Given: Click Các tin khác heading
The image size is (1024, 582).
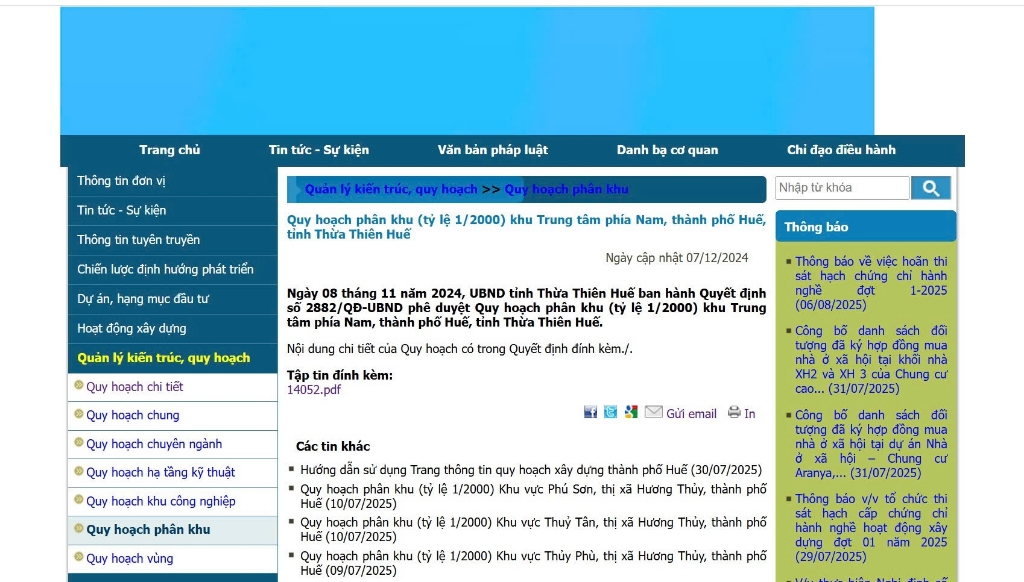Looking at the screenshot, I should (333, 447).
